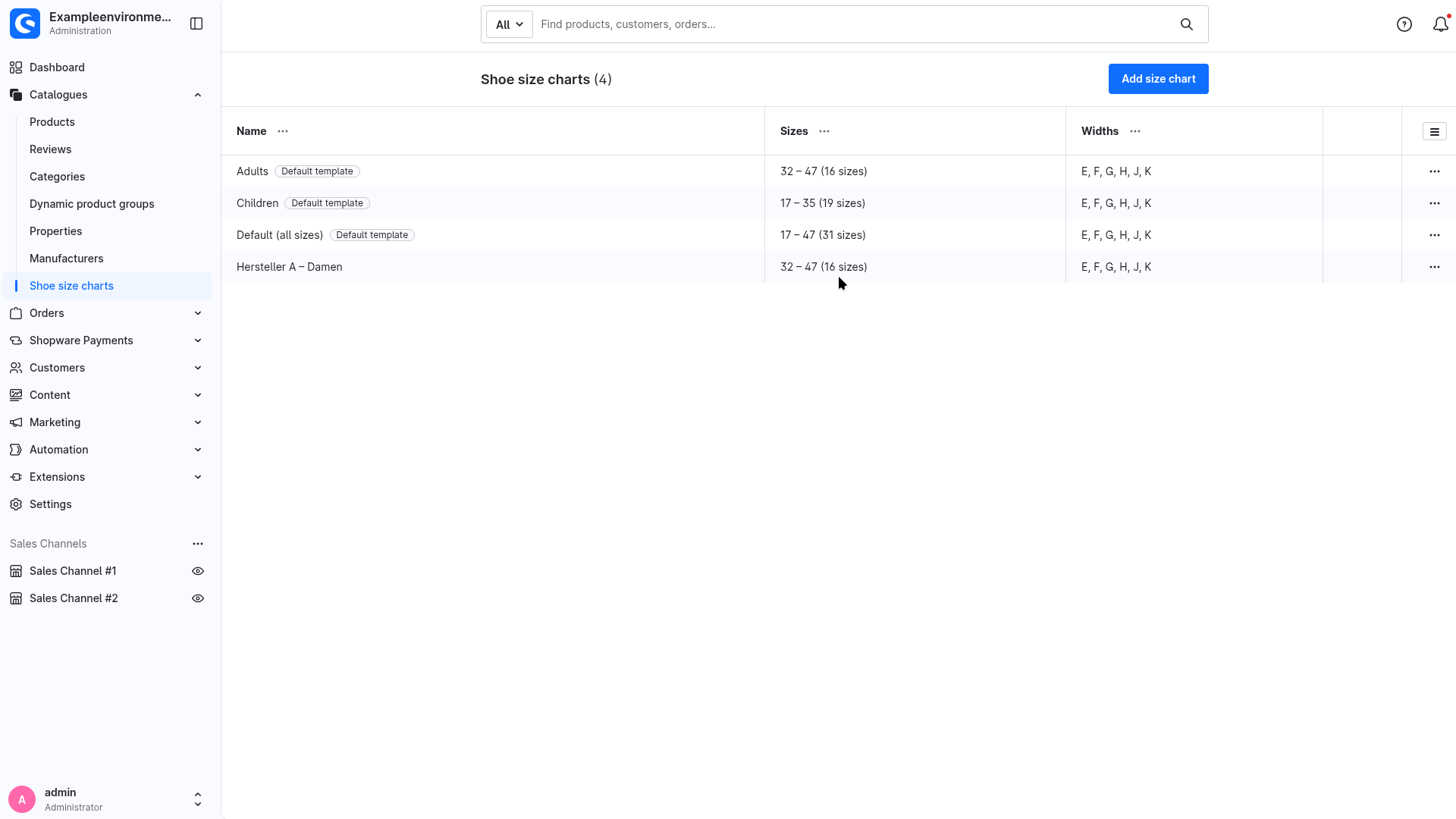Image resolution: width=1456 pixels, height=819 pixels.
Task: Open the Hersteller A – Damen chart
Action: pyautogui.click(x=290, y=267)
